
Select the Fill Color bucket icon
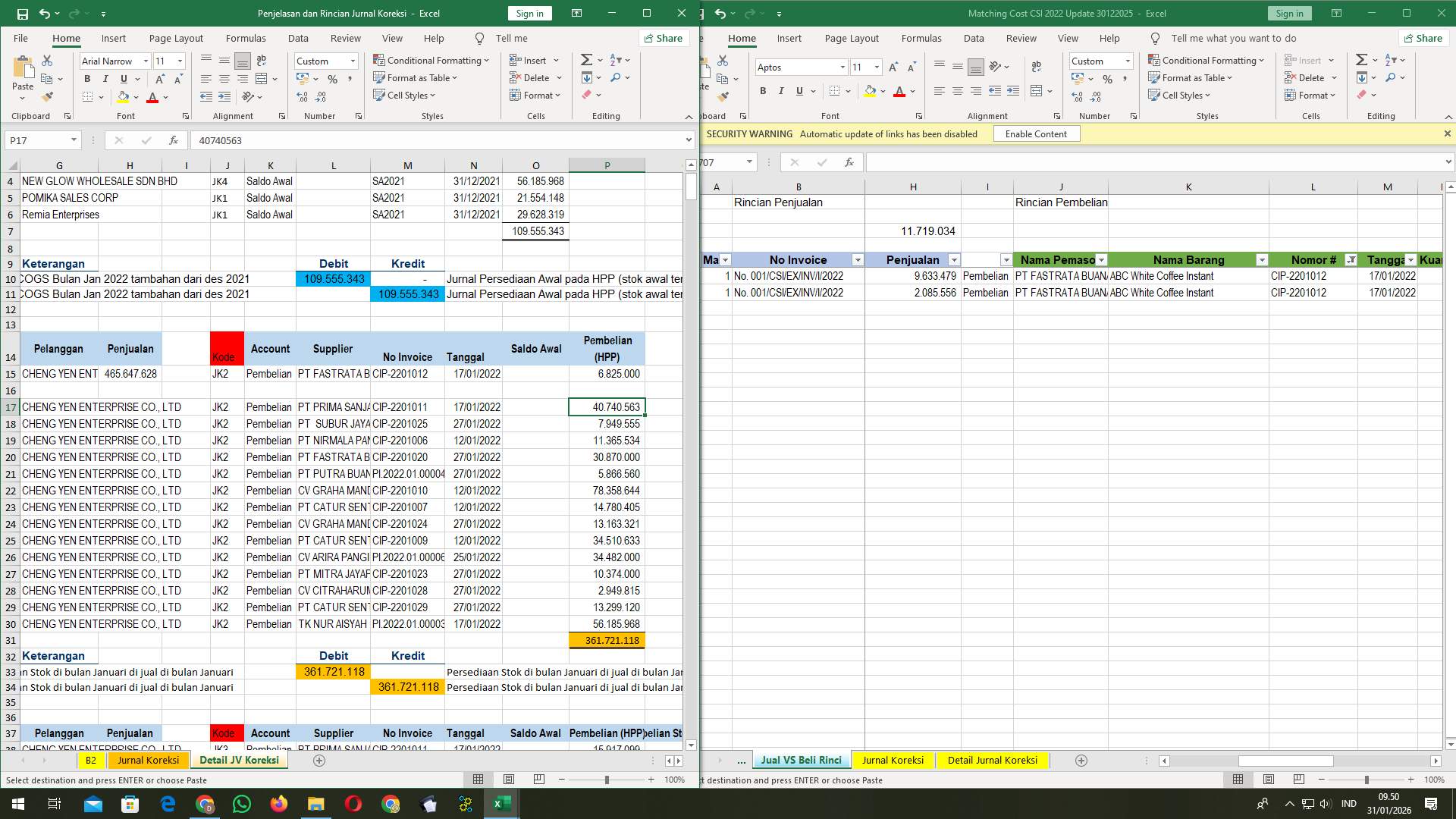click(x=122, y=97)
